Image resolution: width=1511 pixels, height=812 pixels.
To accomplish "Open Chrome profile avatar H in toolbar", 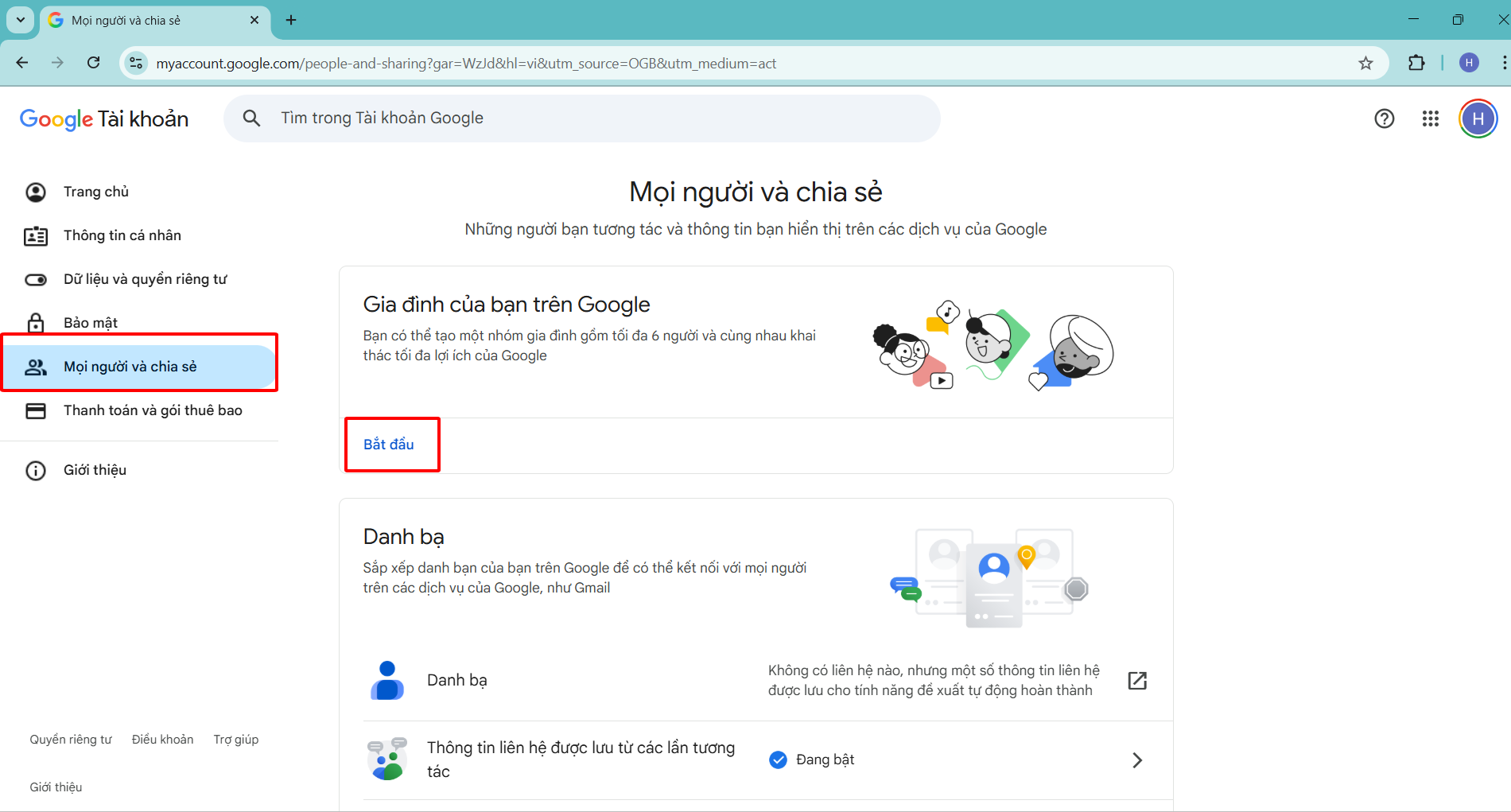I will pos(1469,63).
